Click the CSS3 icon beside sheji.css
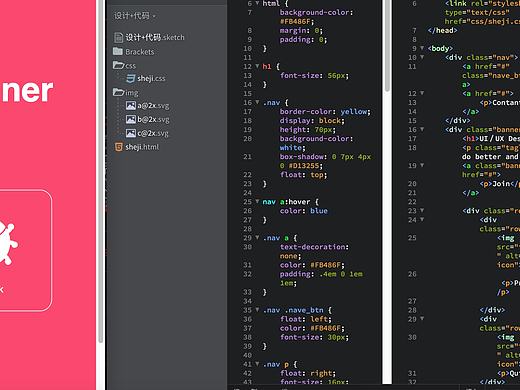Viewport: 520px width, 390px height. point(131,78)
